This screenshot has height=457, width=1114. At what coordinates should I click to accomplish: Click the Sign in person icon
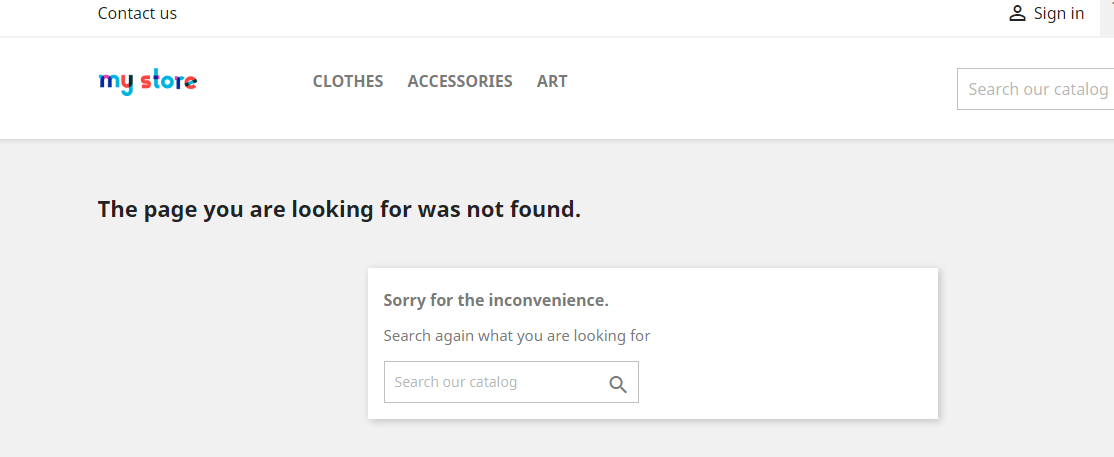point(1017,14)
